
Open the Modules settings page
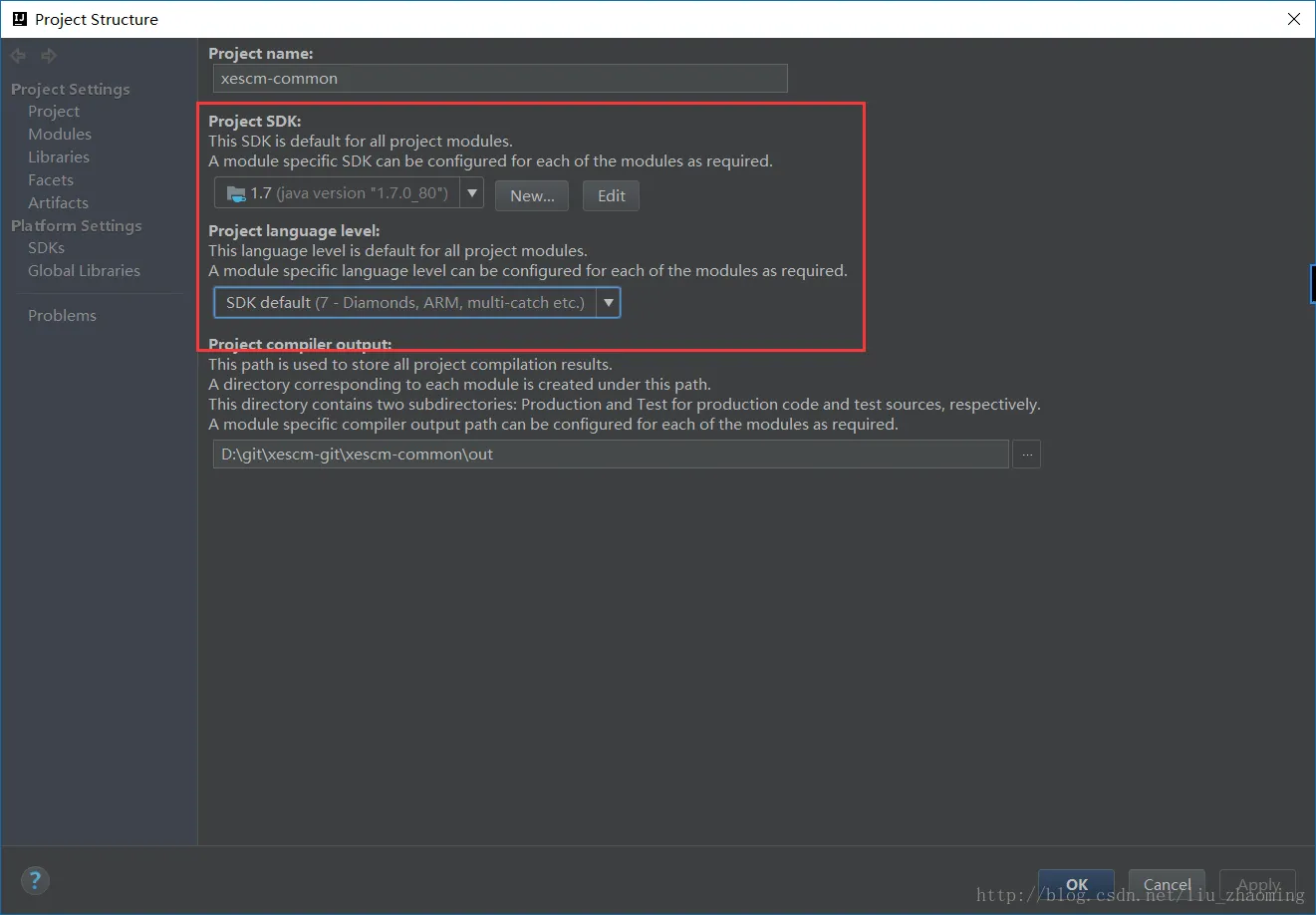tap(60, 135)
